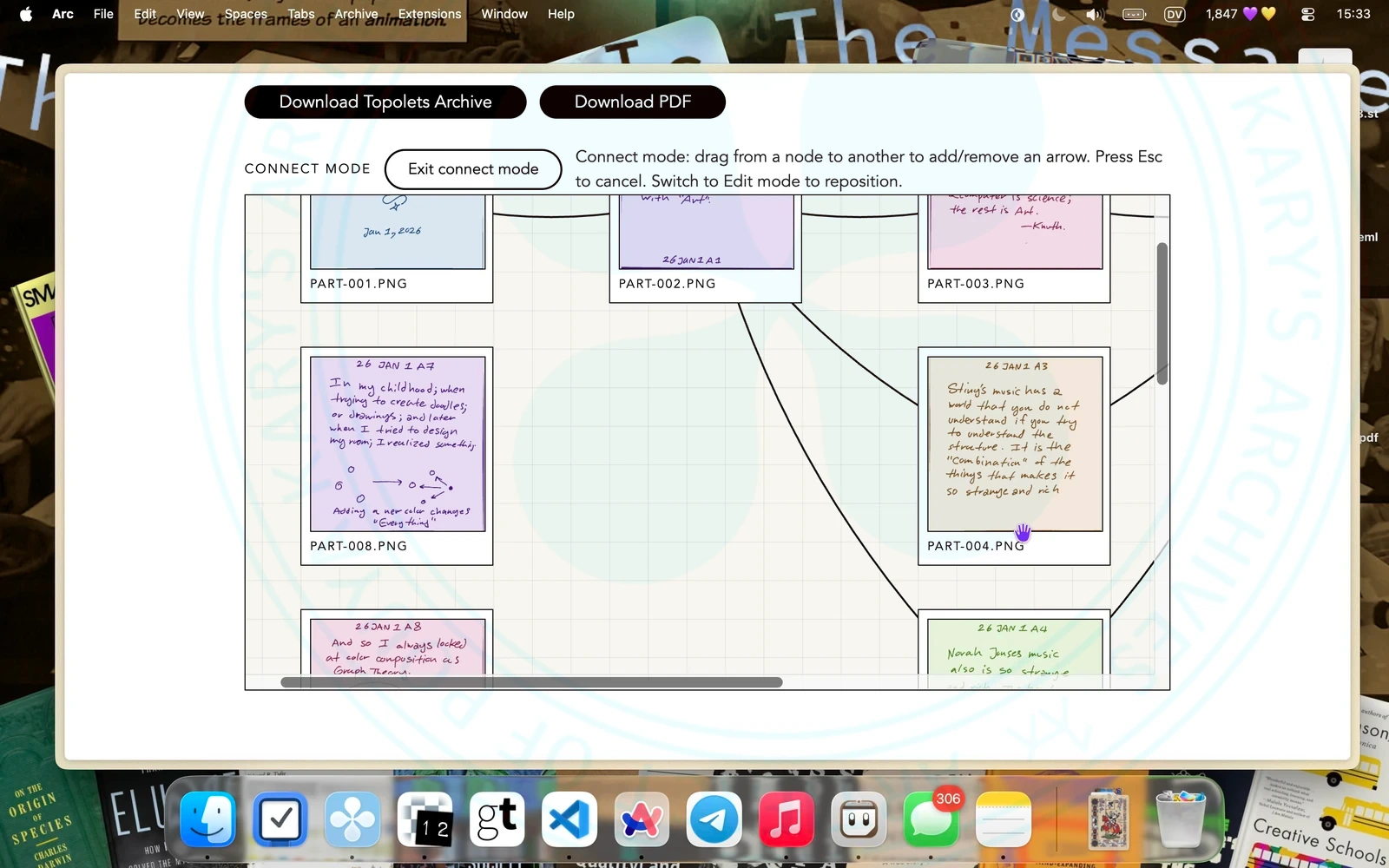This screenshot has width=1389, height=868.
Task: Open the Help menu
Action: tap(561, 14)
